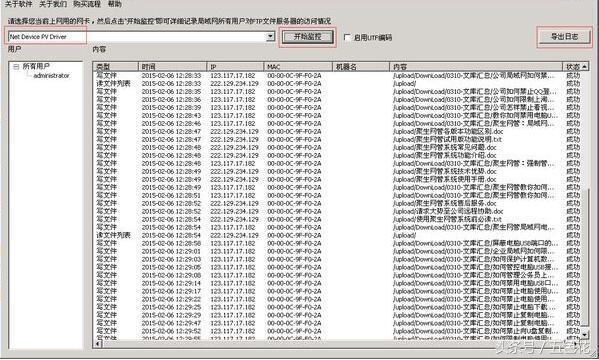Click the 内容 column header
The image size is (599, 360).
476,66
